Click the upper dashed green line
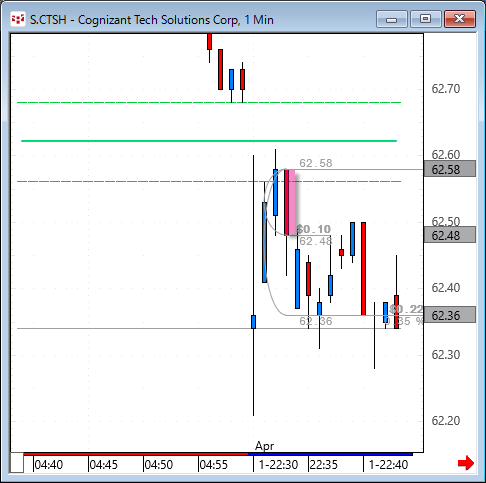486x483 pixels. (209, 102)
